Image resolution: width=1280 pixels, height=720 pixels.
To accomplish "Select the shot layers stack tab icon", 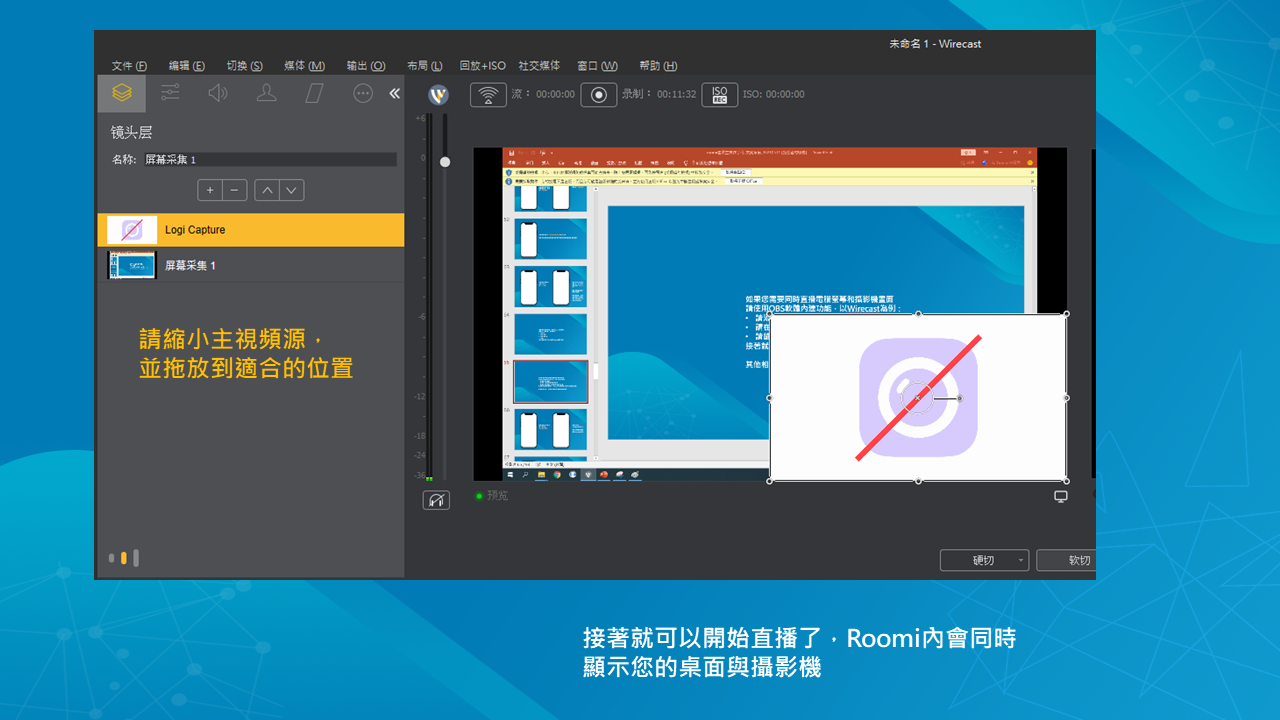I will 122,93.
